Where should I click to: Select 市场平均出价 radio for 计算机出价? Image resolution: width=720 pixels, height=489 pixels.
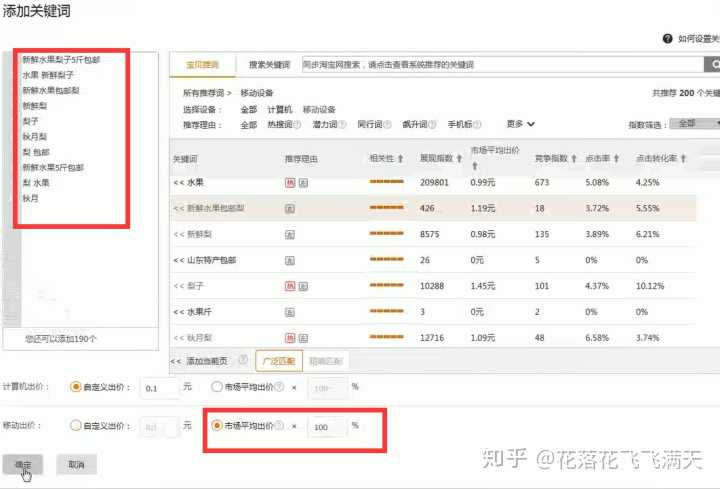coord(217,387)
